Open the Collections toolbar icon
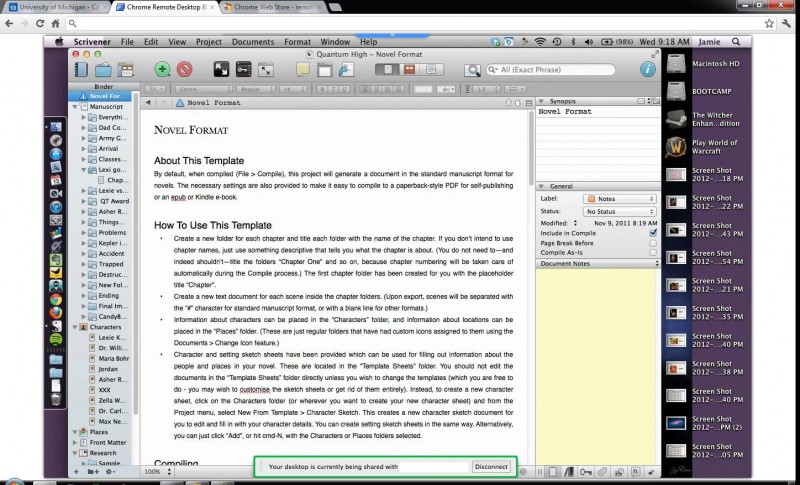Image resolution: width=800 pixels, height=485 pixels. tap(103, 69)
